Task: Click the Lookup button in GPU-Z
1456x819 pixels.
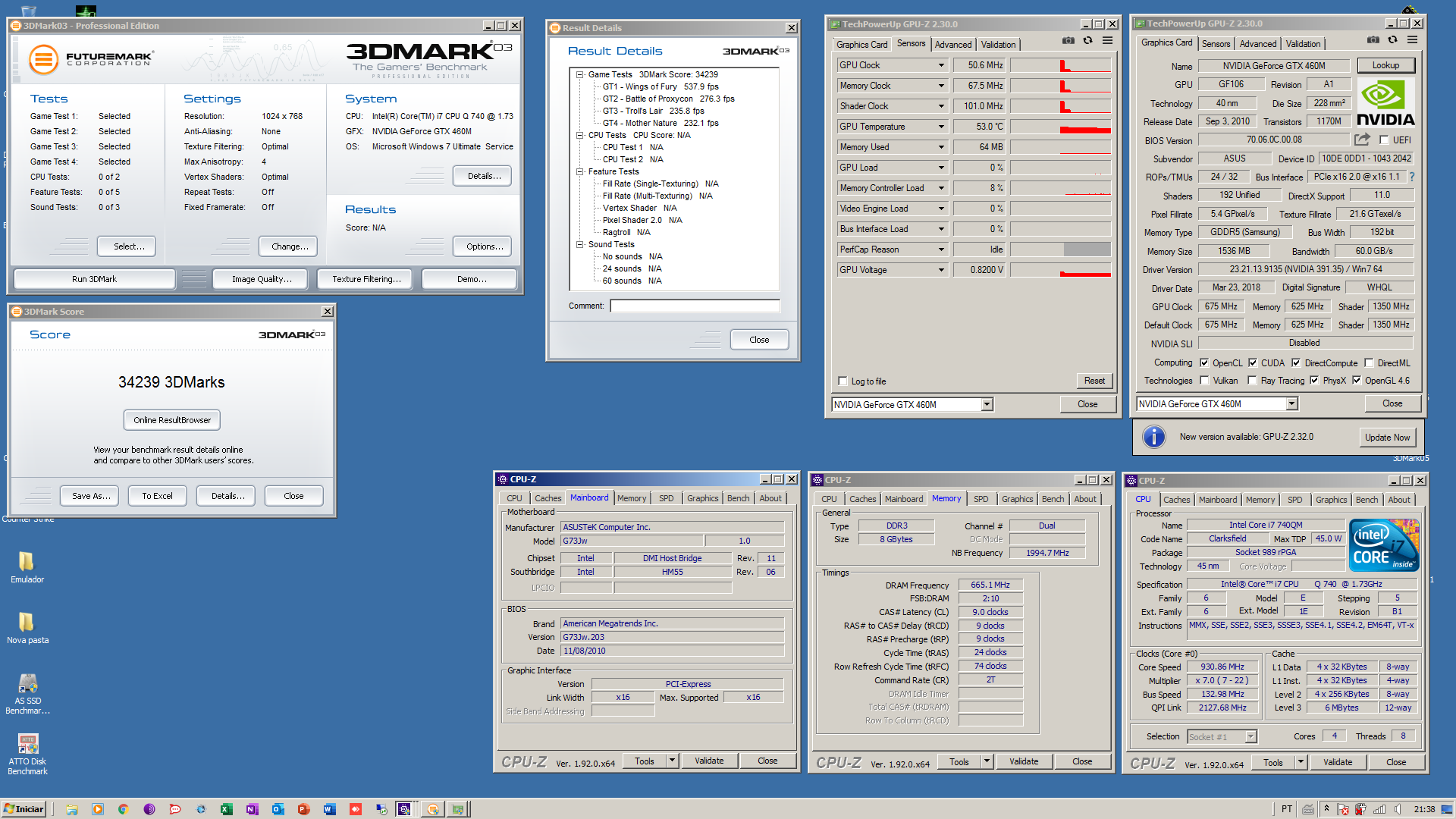Action: click(x=1385, y=65)
